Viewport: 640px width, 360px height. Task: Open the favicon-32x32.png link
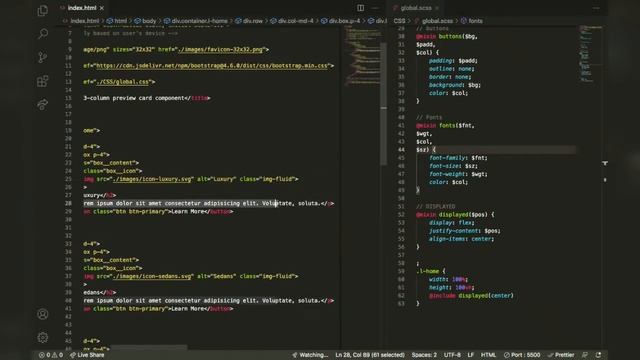point(221,49)
